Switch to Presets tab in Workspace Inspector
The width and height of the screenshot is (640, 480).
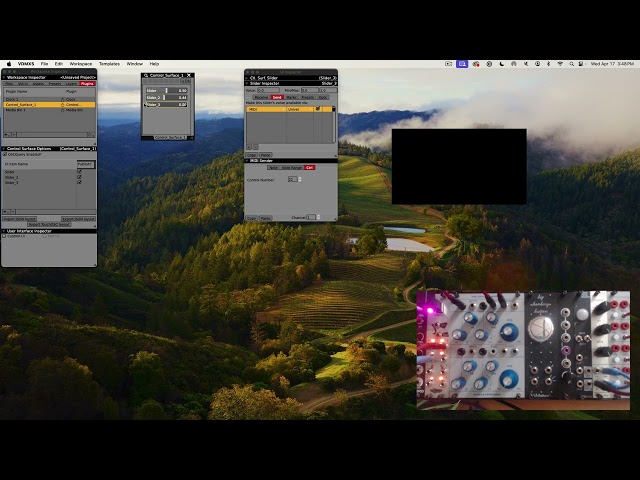click(54, 84)
